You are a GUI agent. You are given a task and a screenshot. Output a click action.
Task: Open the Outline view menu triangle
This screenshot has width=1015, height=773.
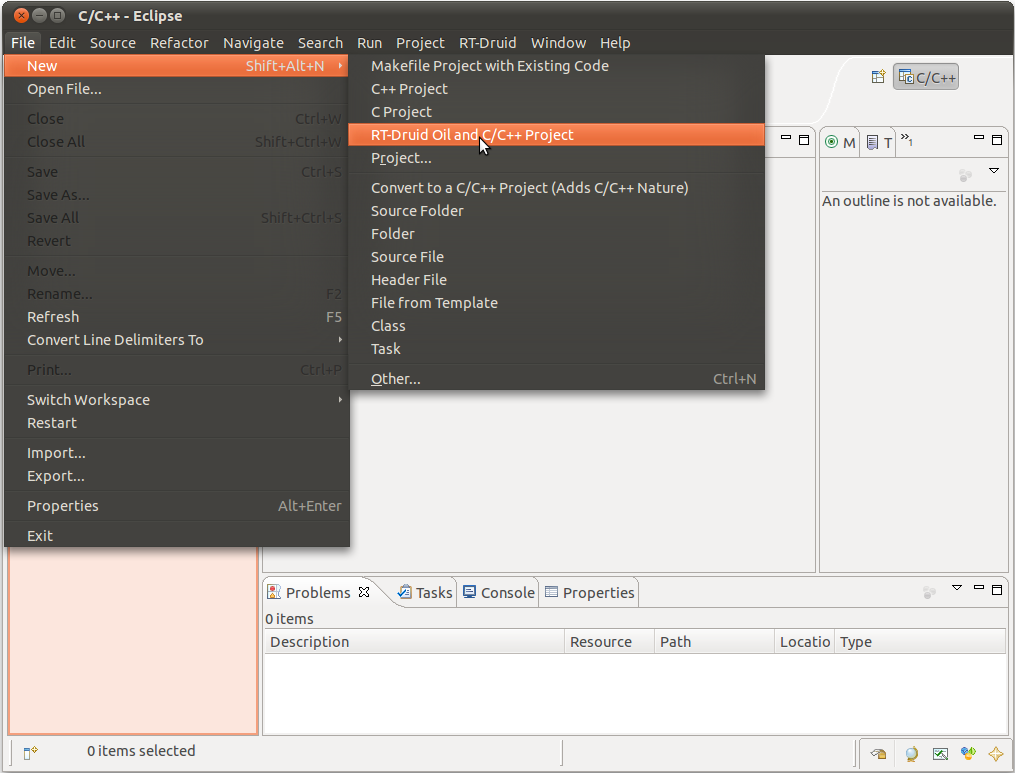click(994, 171)
